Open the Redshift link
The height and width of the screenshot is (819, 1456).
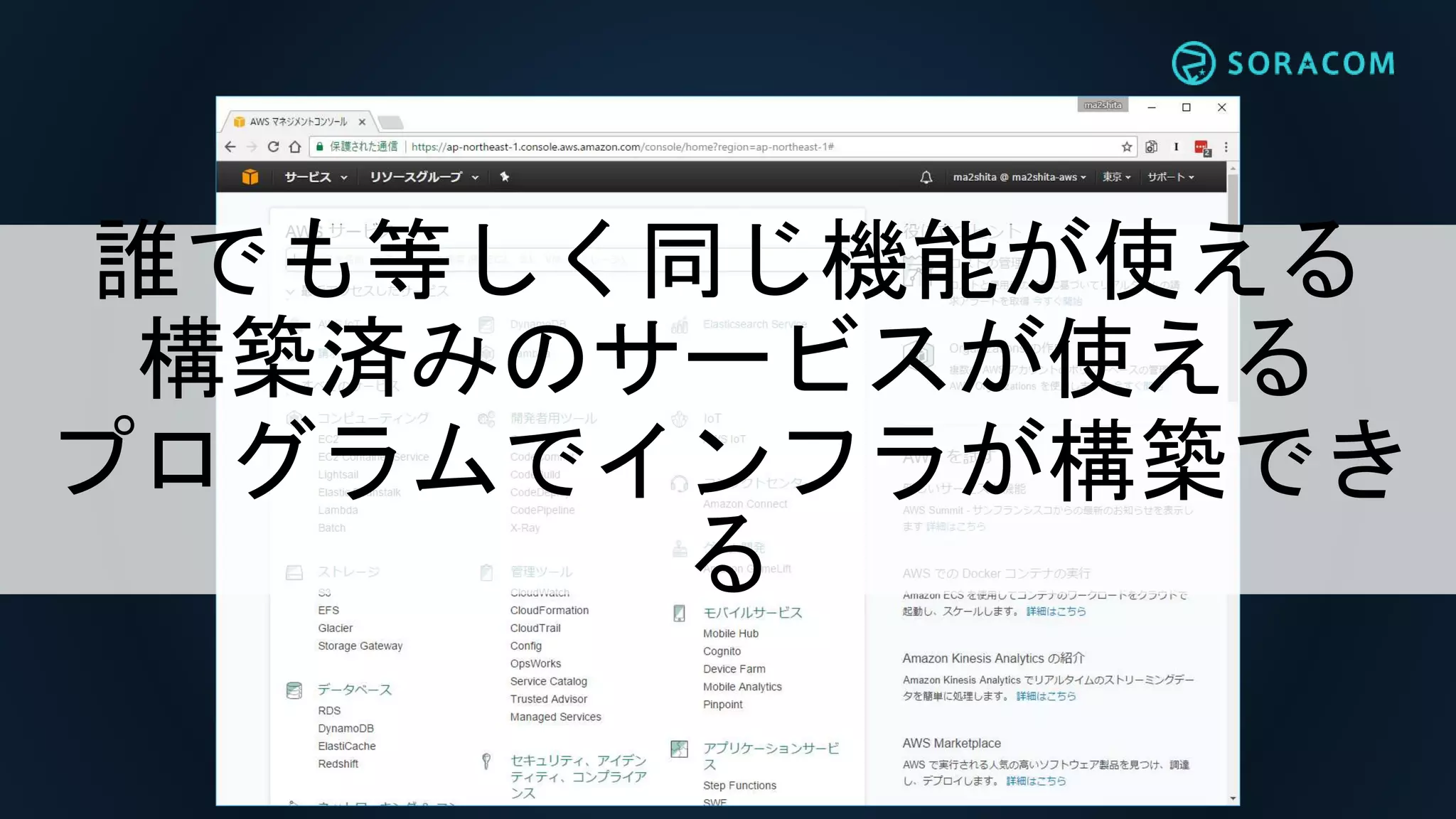point(338,764)
